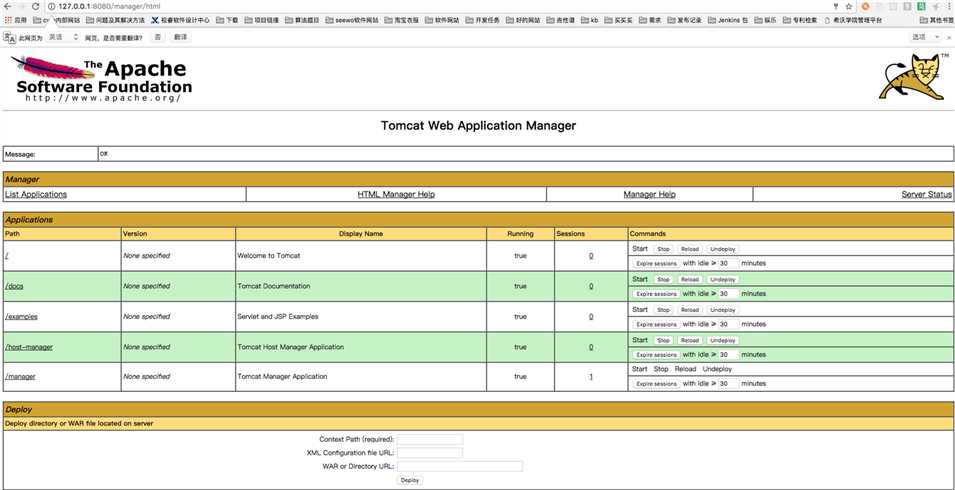Stop the /examples application

(x=663, y=310)
